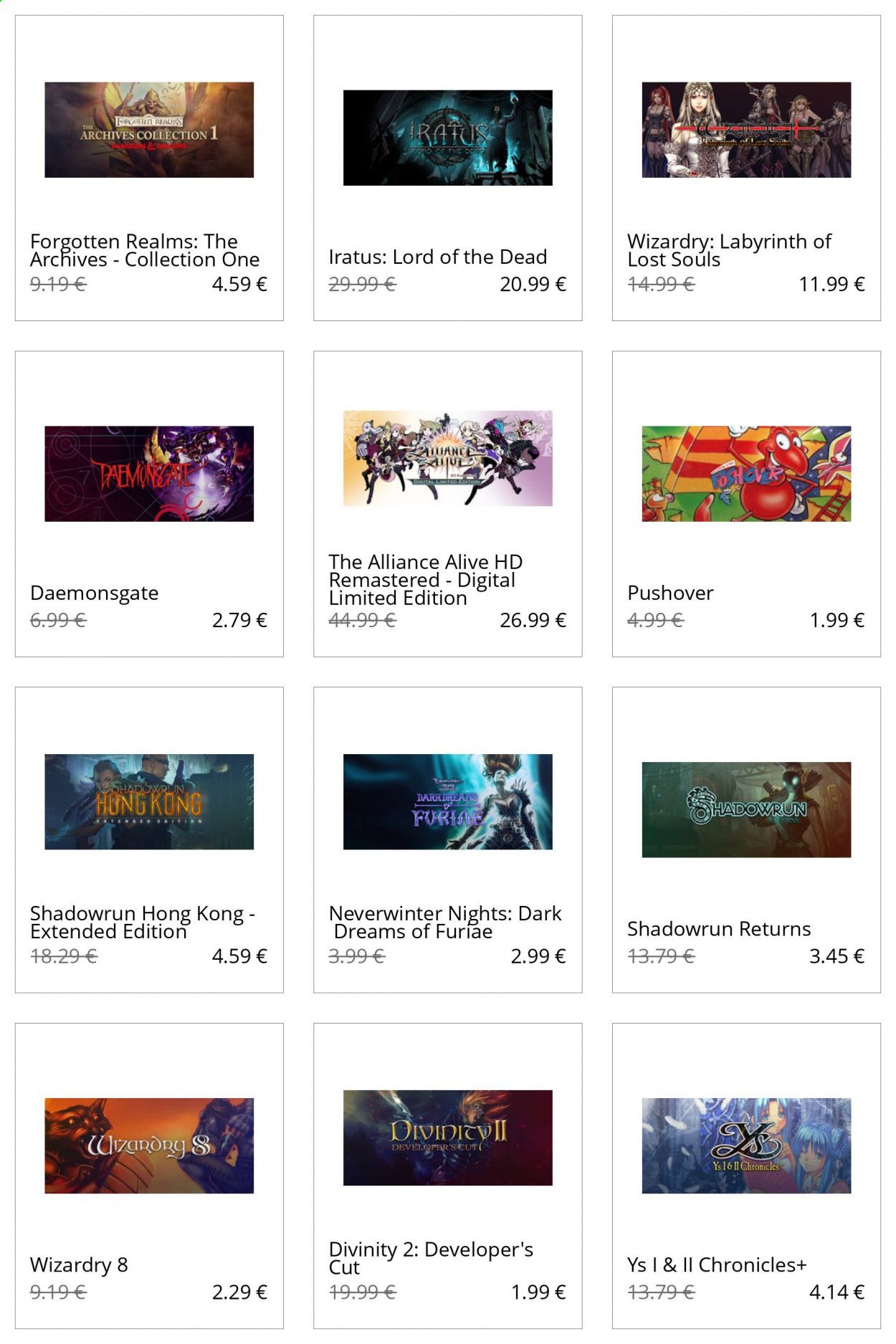Viewport: 896px width, 1344px height.
Task: Click the Wizardry Labyrinth of Lost Souls banner
Action: [746, 130]
